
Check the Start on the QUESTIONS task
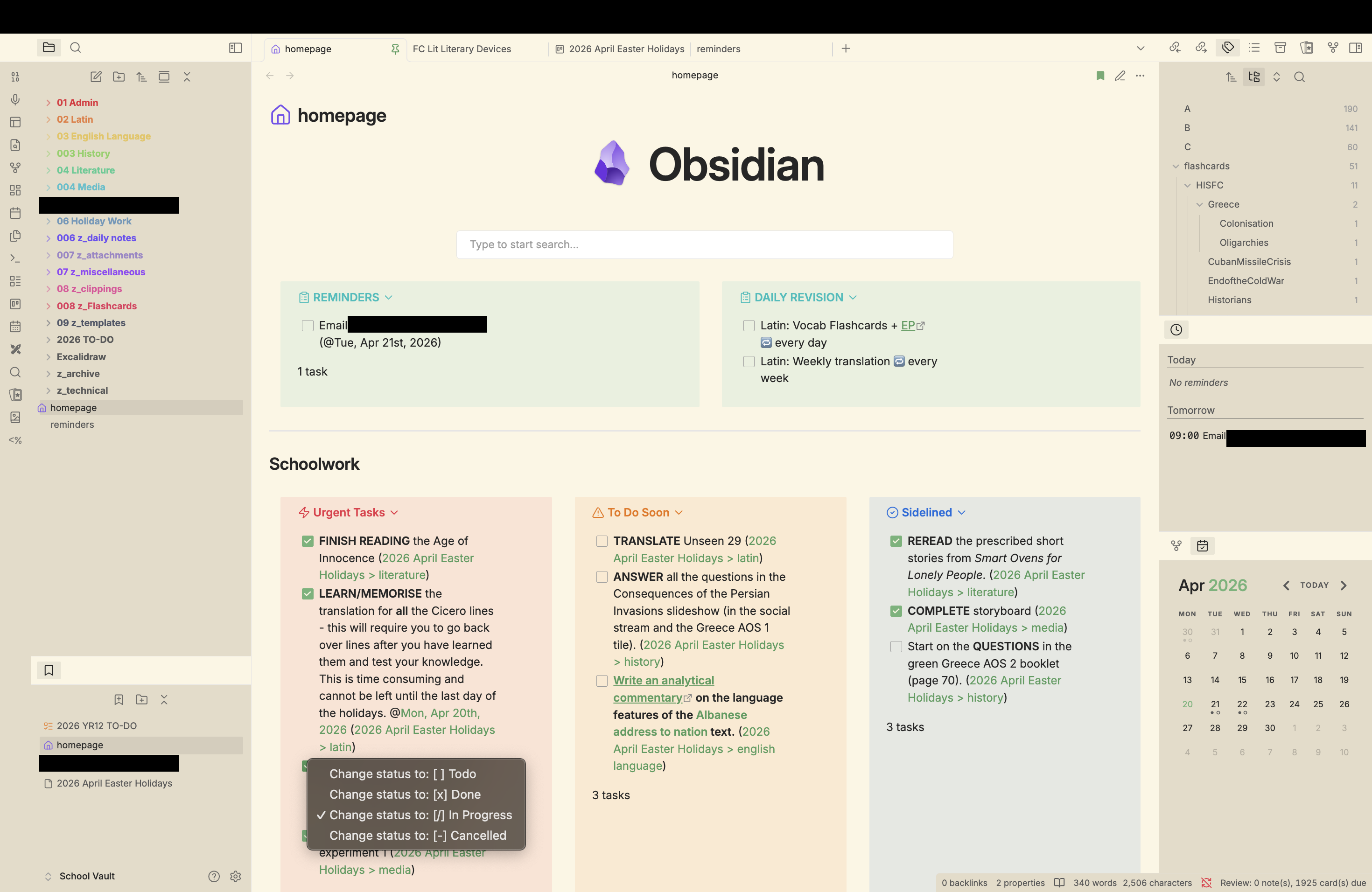pyautogui.click(x=896, y=647)
